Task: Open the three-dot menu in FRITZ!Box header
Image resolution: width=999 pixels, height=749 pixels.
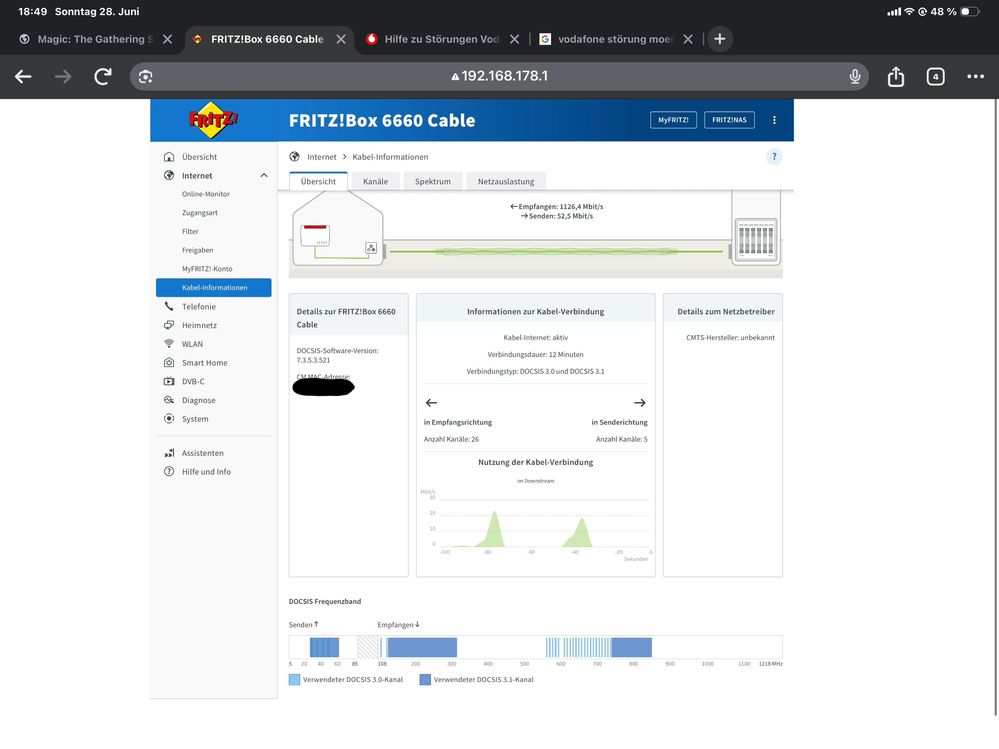Action: pyautogui.click(x=774, y=120)
